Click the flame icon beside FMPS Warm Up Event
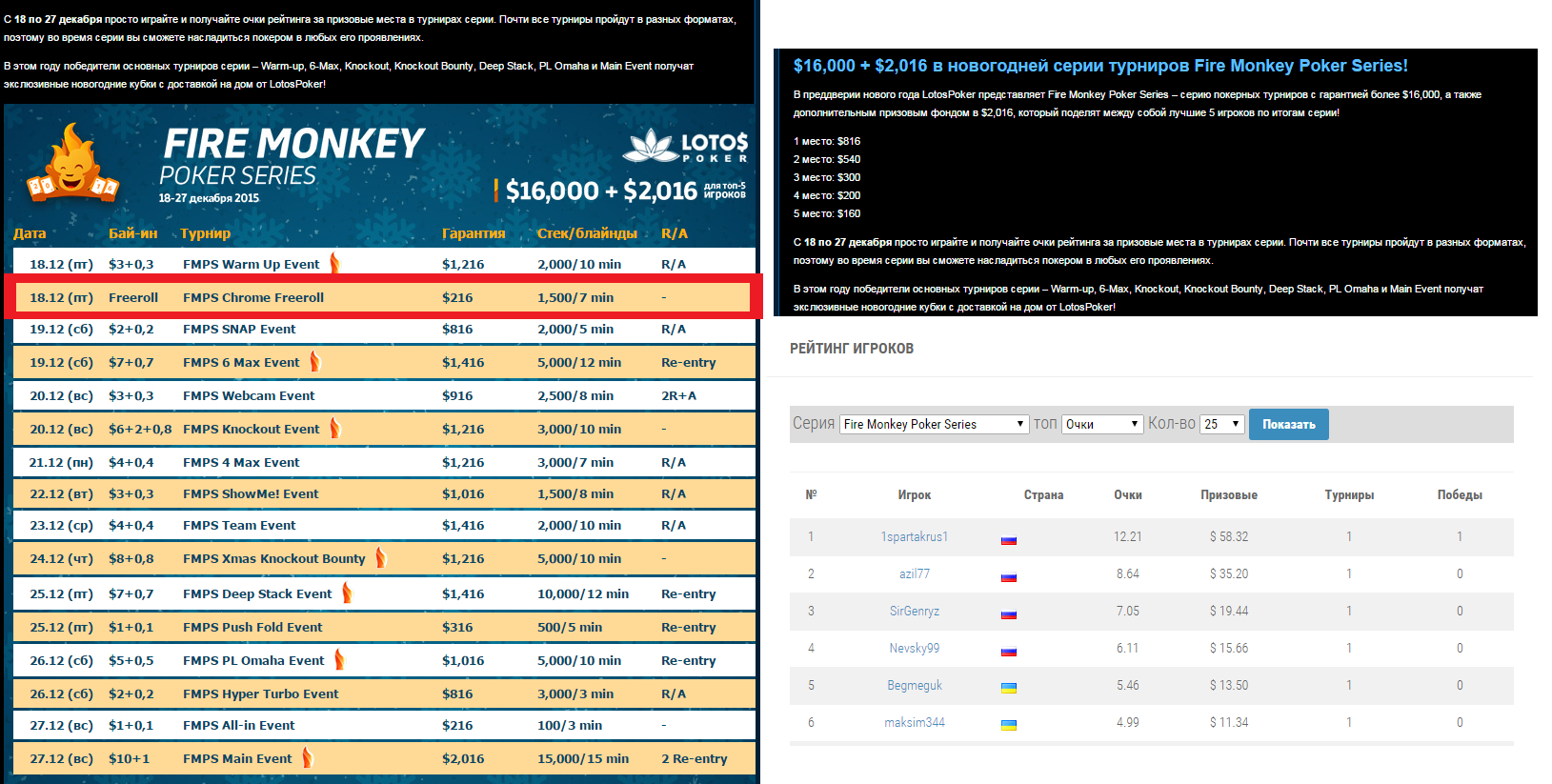 (x=334, y=263)
